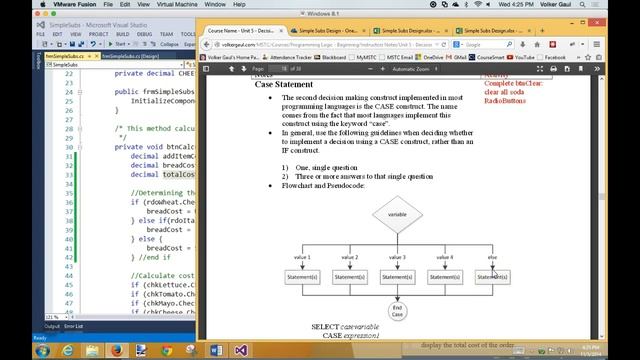This screenshot has width=640, height=360.
Task: Click PDF page number input field
Action: pyautogui.click(x=278, y=69)
